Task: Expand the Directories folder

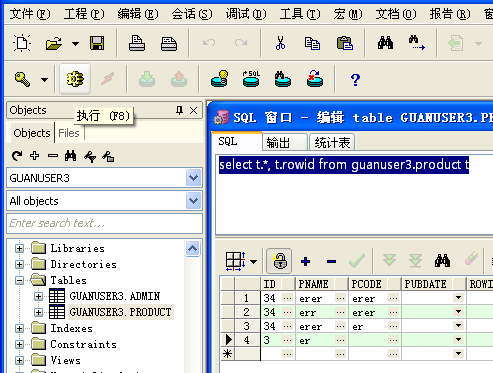Action: tap(19, 264)
